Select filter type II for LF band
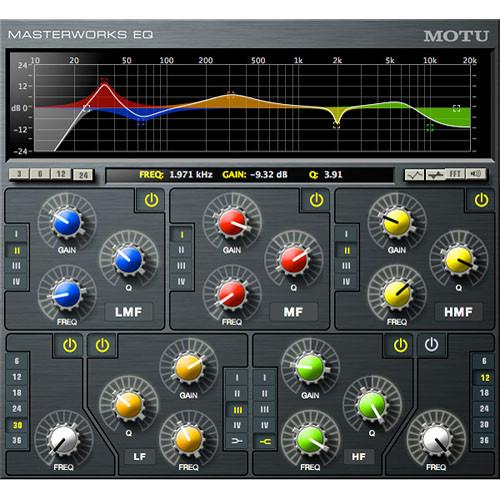 point(237,394)
